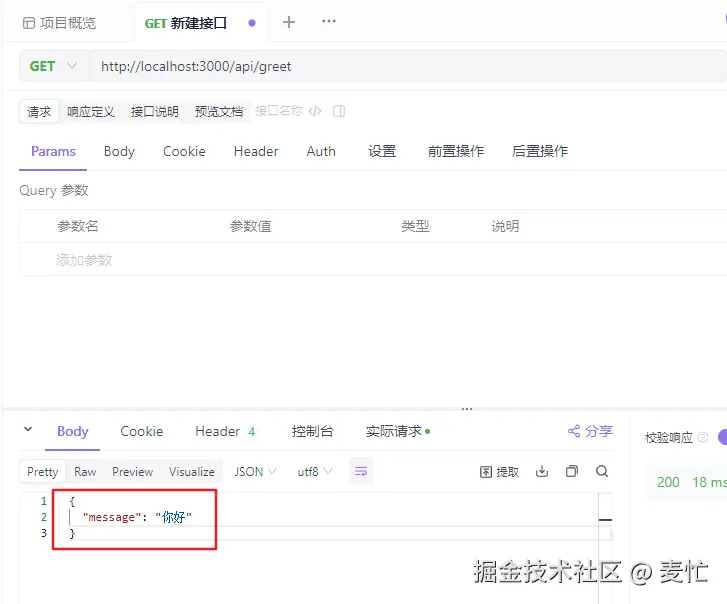Viewport: 727px width, 604px height.
Task: Switch response view to Visualize
Action: pos(191,472)
